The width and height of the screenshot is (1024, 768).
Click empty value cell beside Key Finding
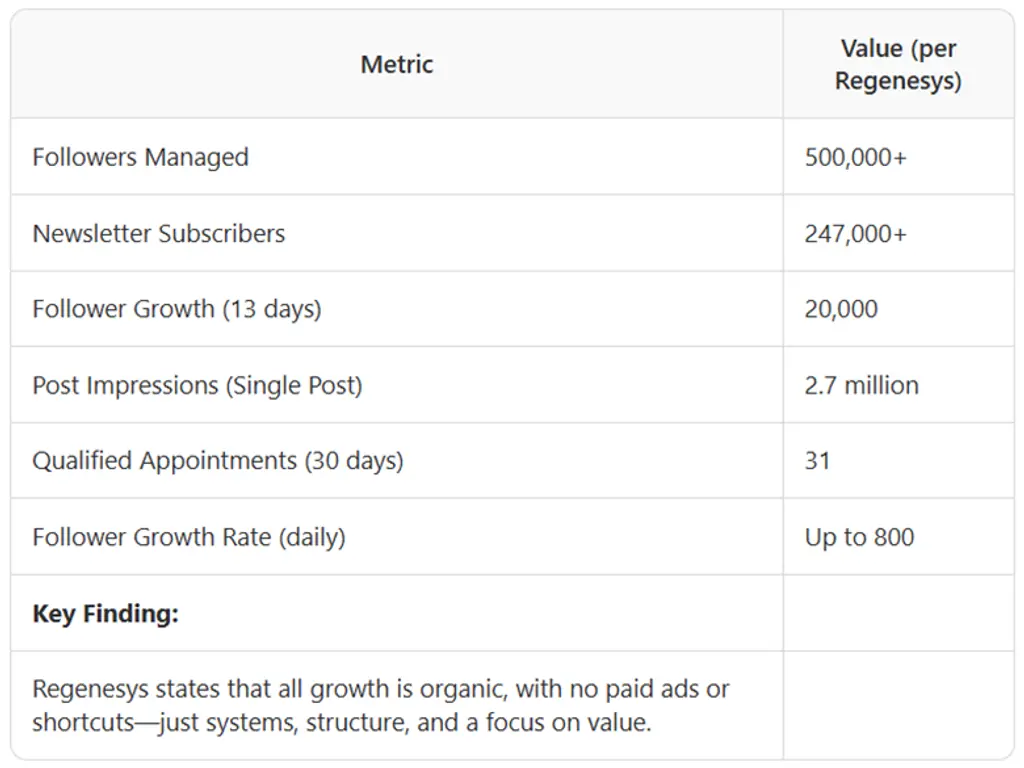(898, 613)
